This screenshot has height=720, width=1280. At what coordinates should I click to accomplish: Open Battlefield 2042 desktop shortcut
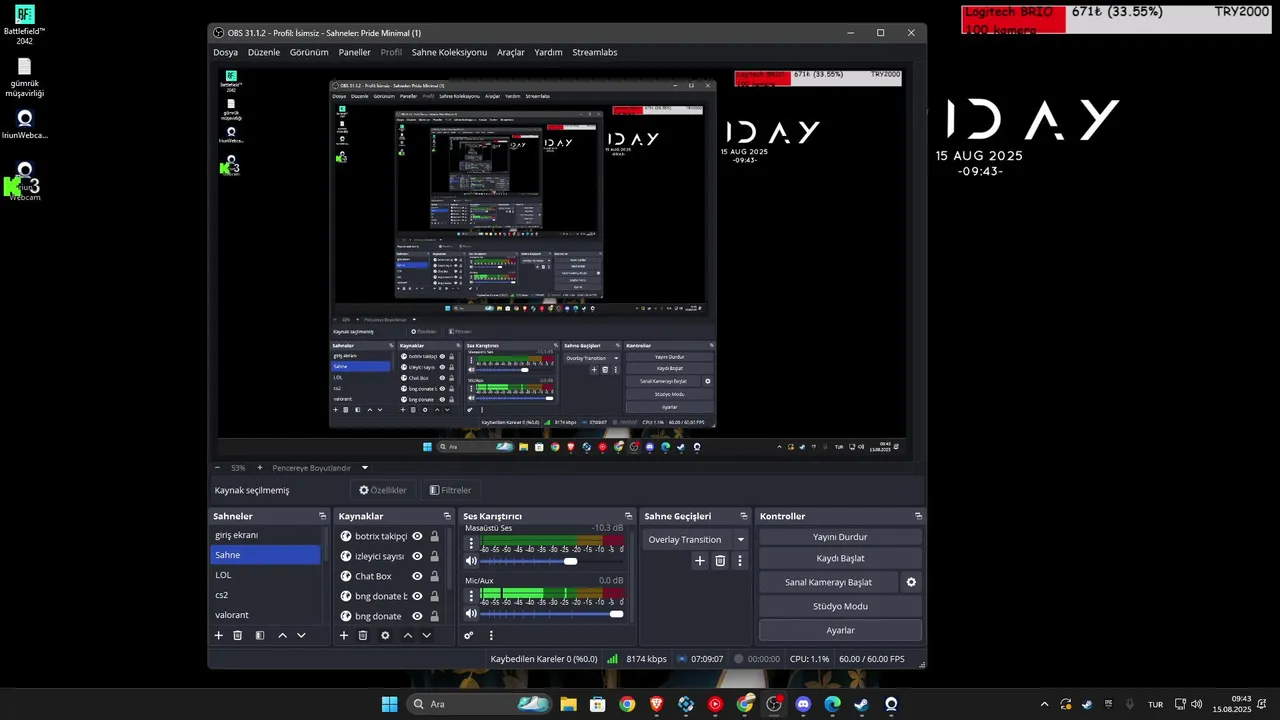pyautogui.click(x=25, y=25)
